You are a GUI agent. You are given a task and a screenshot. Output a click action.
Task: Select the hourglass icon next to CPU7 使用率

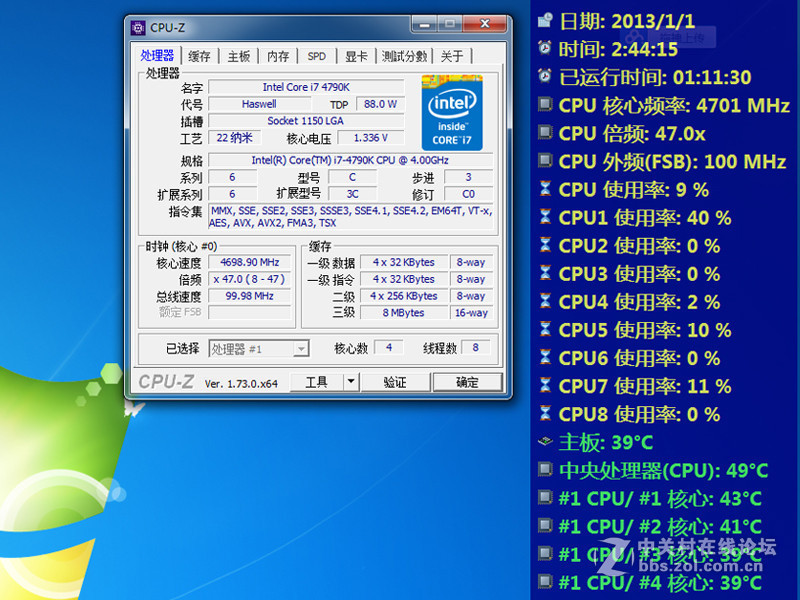point(545,385)
